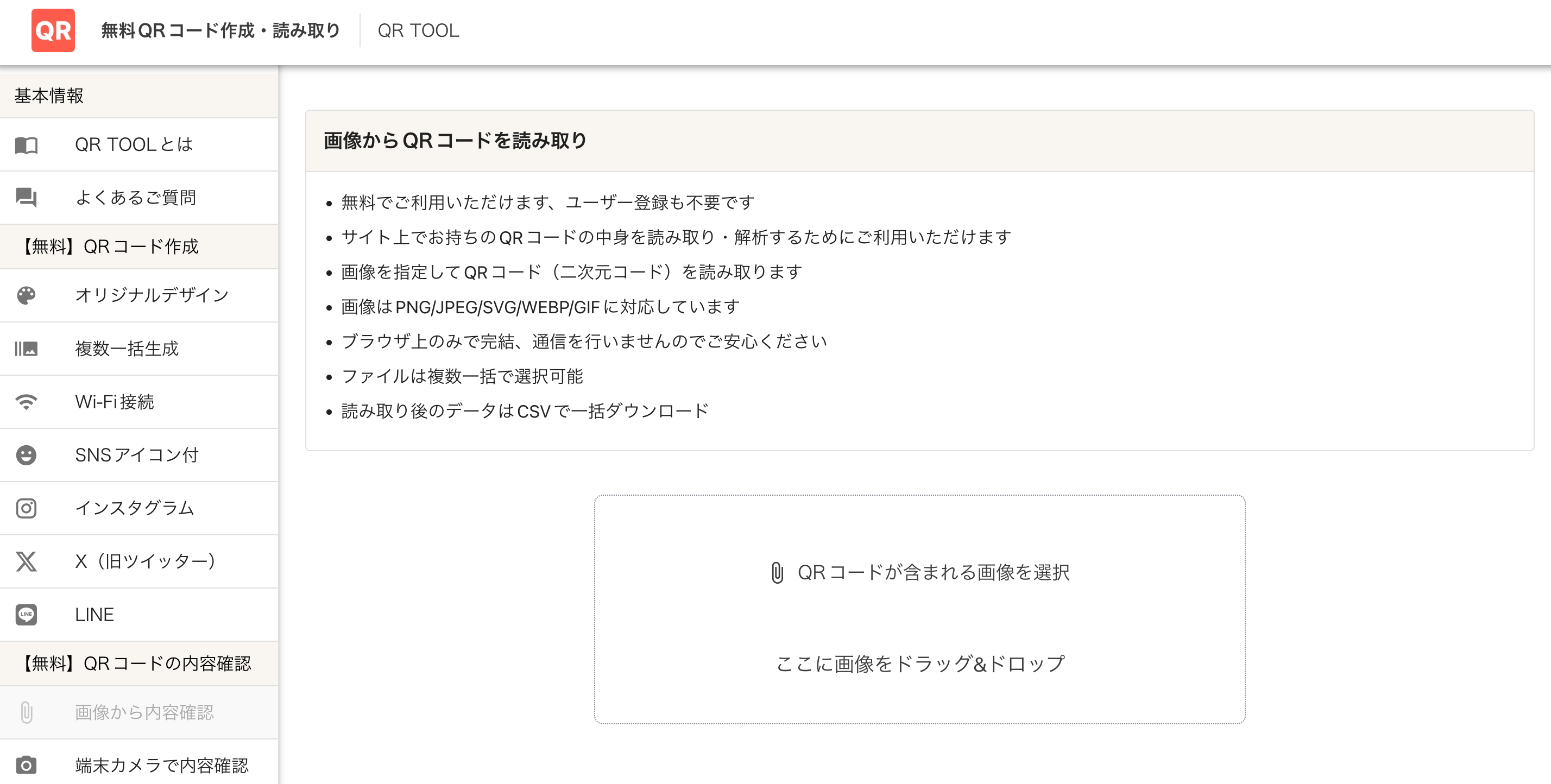
Task: Select Wi-Fi接続 from the sidebar
Action: pos(115,402)
